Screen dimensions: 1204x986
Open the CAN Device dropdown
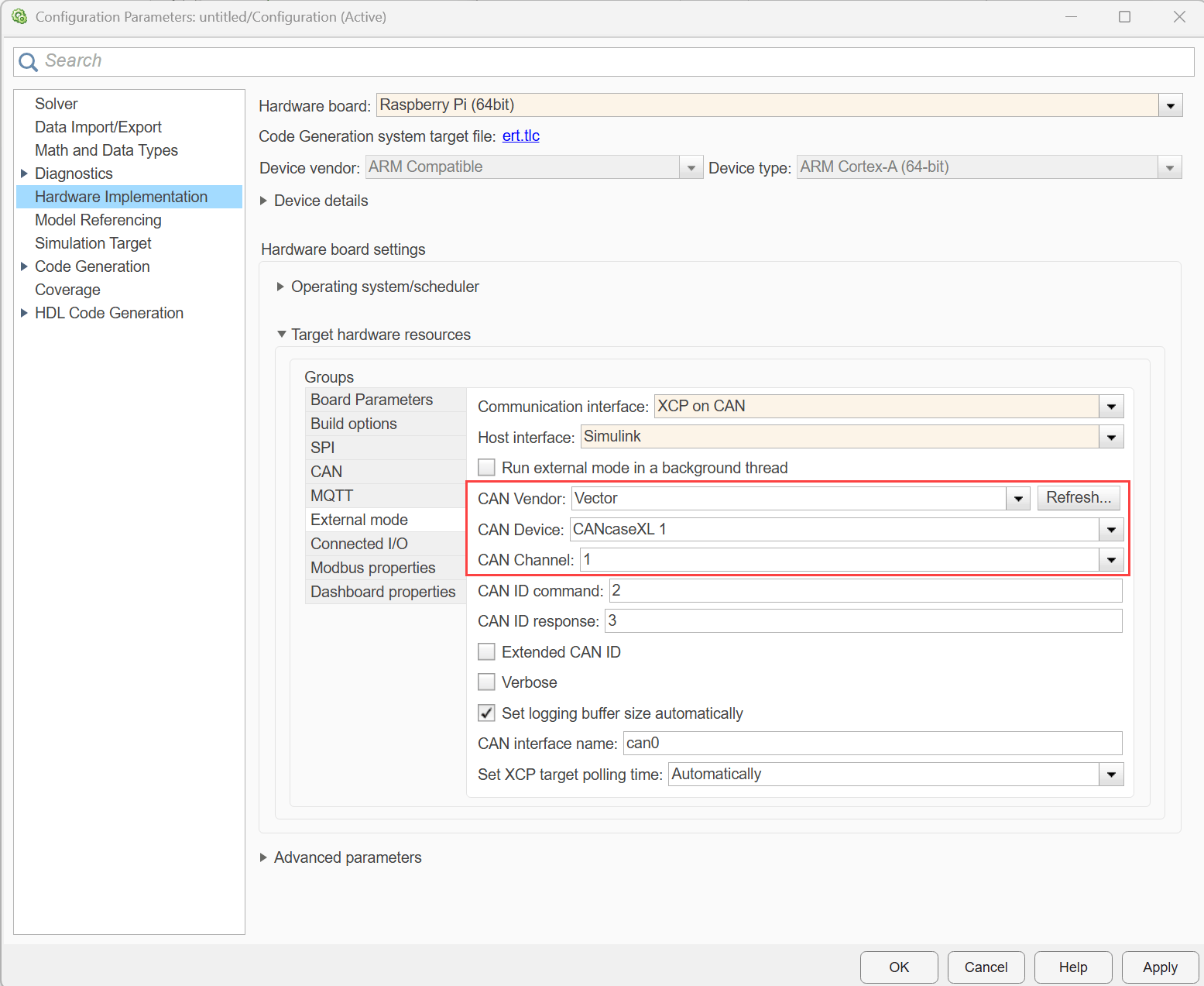pyautogui.click(x=1111, y=530)
